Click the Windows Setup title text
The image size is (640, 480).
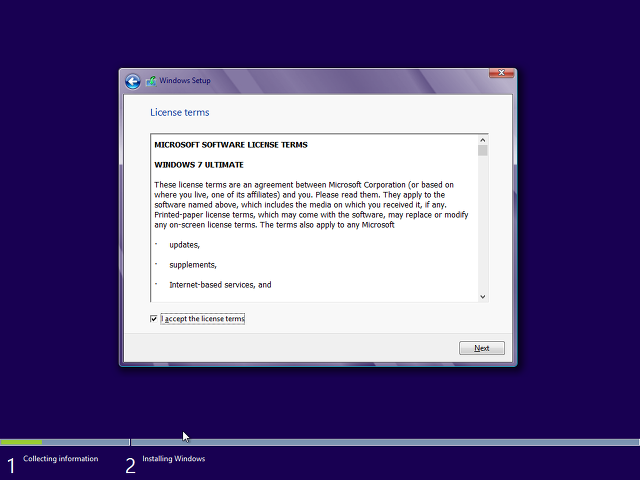click(x=185, y=81)
